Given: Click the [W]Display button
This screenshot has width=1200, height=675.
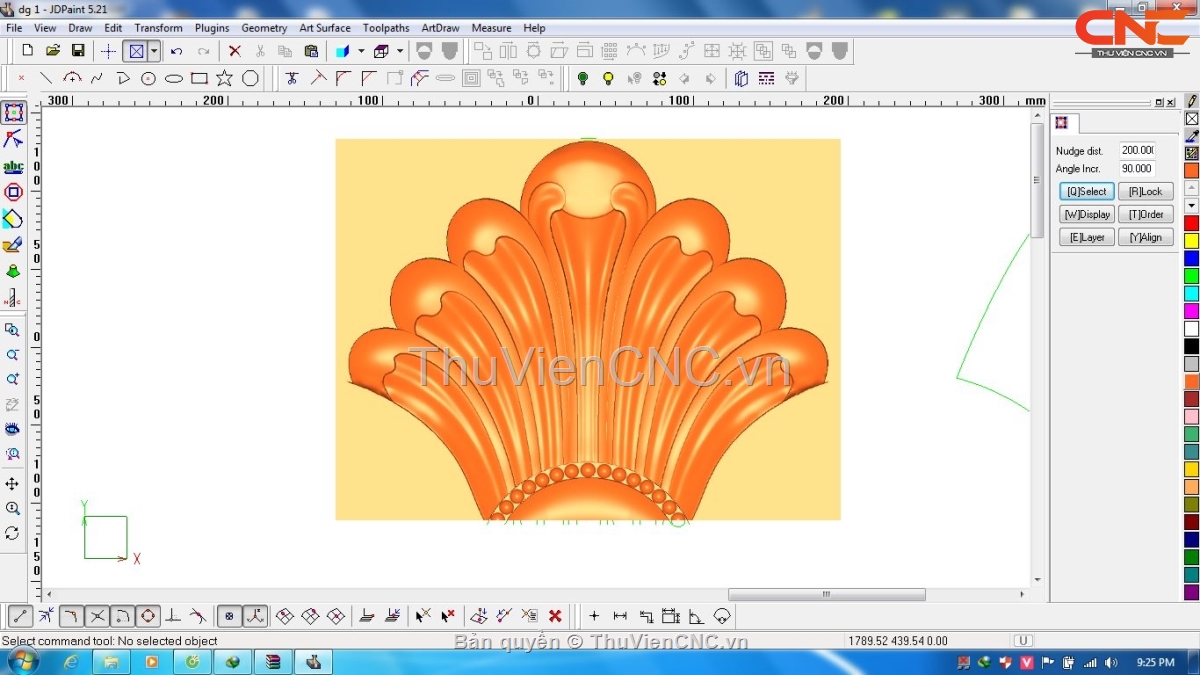Looking at the screenshot, I should pos(1087,214).
